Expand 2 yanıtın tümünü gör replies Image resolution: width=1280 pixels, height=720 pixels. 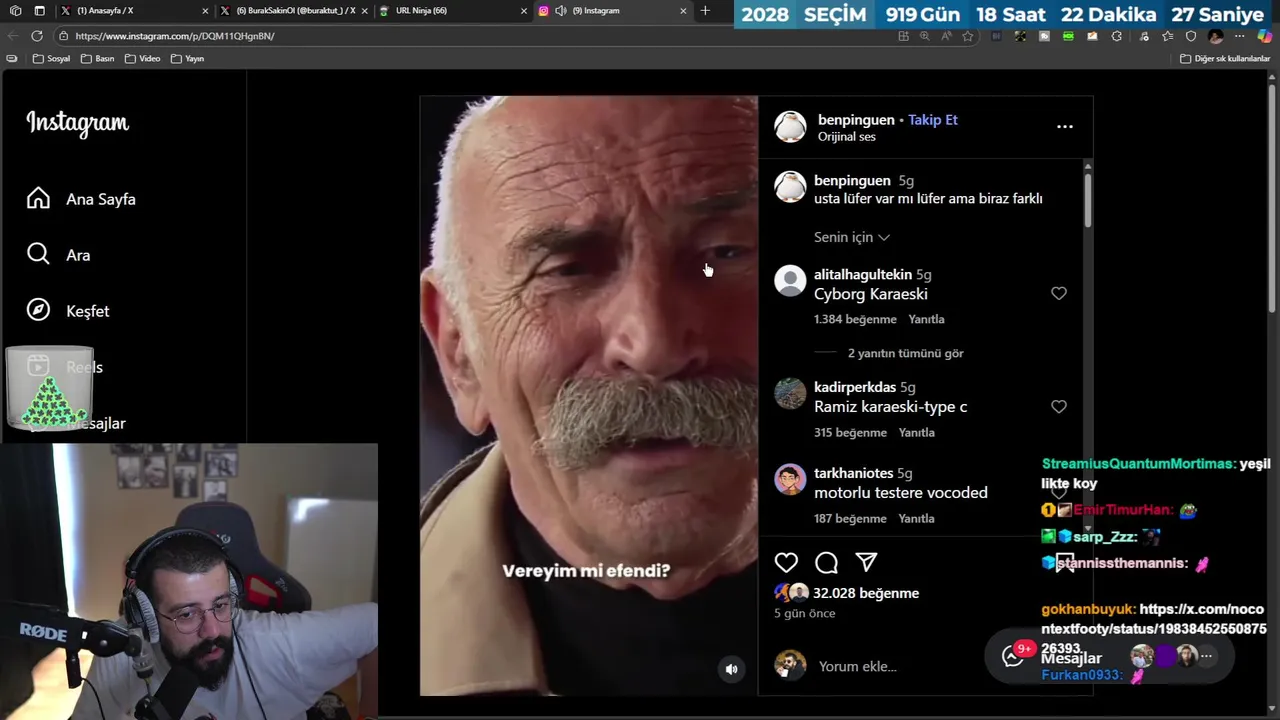[906, 353]
